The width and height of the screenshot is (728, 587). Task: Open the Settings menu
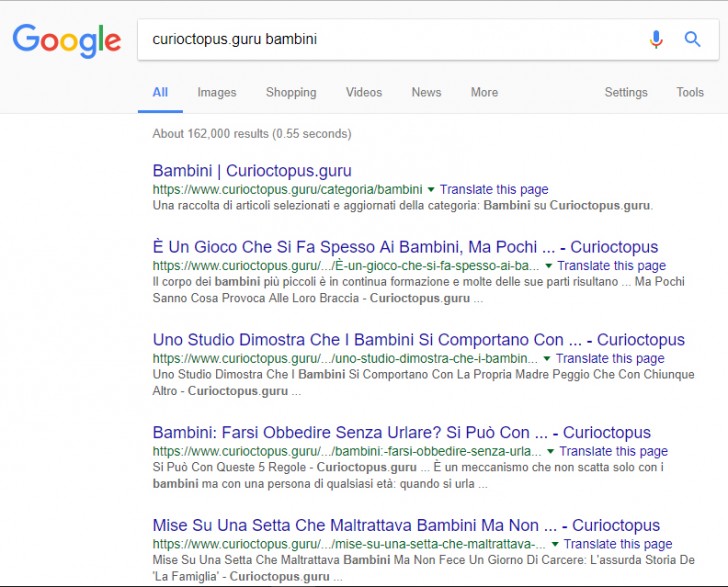626,92
